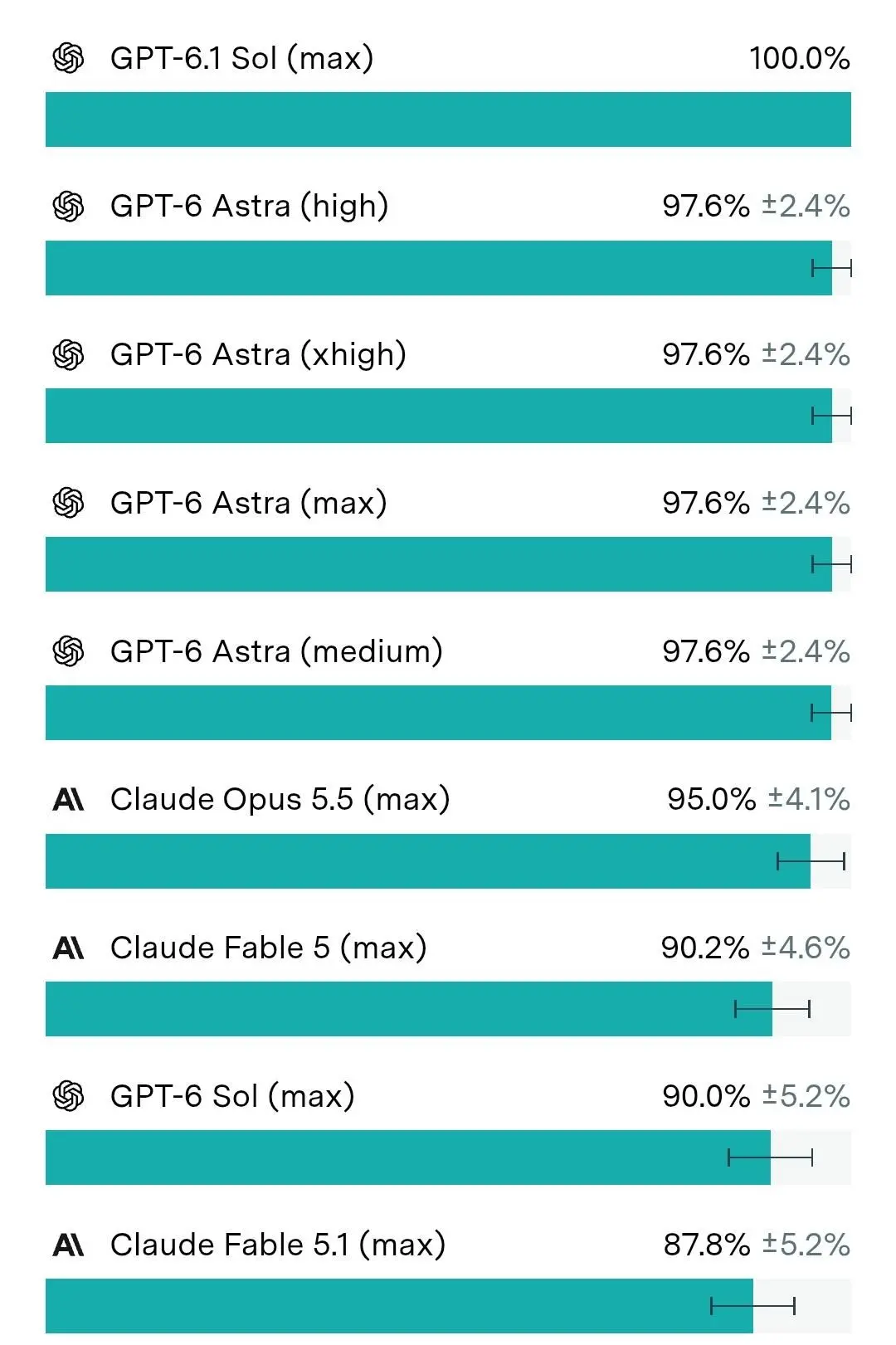Image resolution: width=896 pixels, height=1345 pixels.
Task: Click the Anthropic logo beside Claude Opus 5.5 (max)
Action: click(x=68, y=799)
